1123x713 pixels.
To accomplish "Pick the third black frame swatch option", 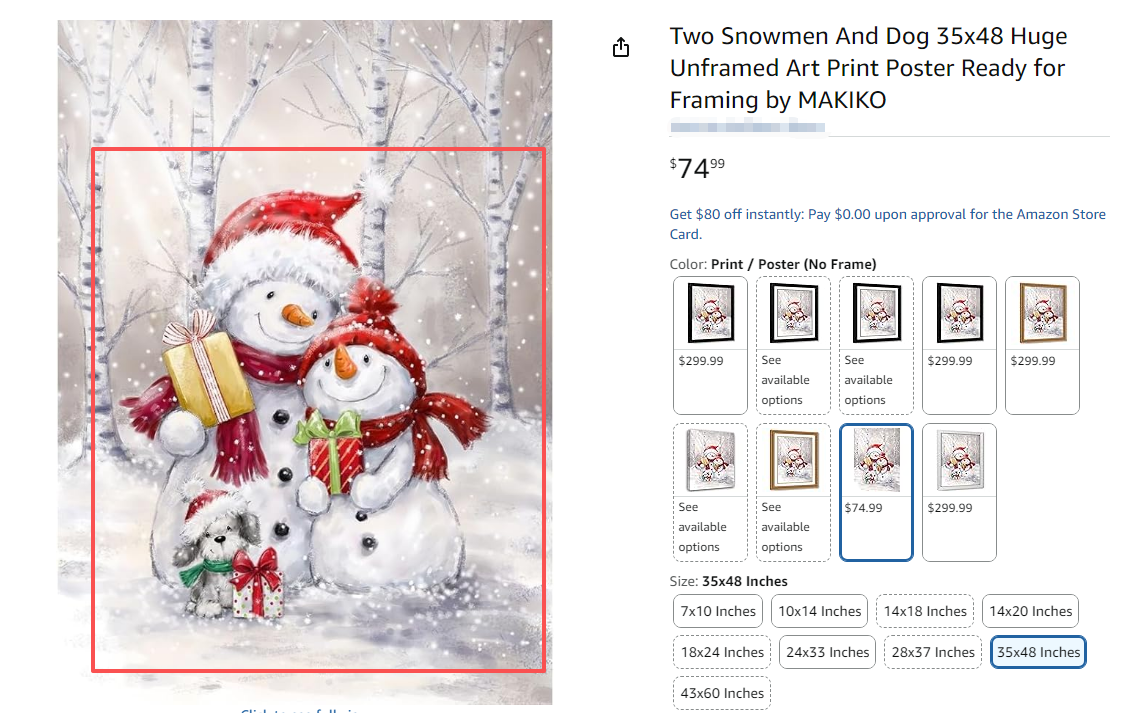I will pos(876,345).
